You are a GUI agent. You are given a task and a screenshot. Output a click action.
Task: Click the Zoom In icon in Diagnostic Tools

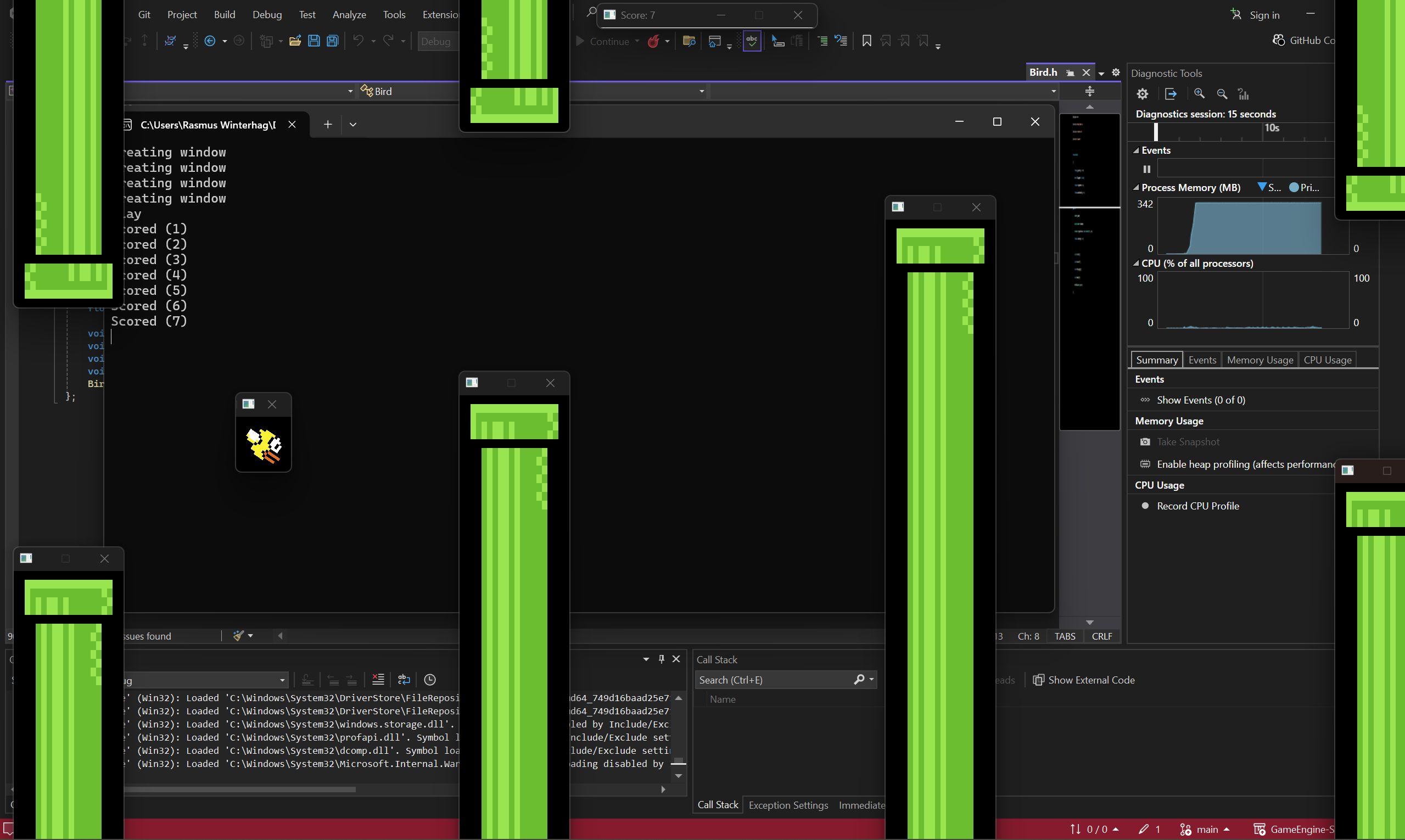[x=1199, y=94]
